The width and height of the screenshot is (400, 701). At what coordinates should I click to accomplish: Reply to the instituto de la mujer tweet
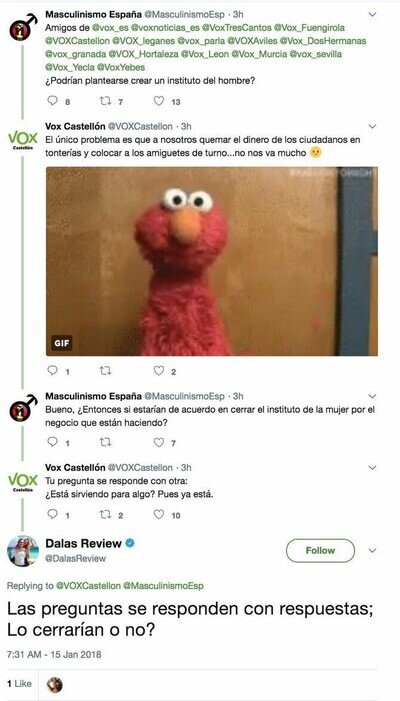tap(53, 442)
